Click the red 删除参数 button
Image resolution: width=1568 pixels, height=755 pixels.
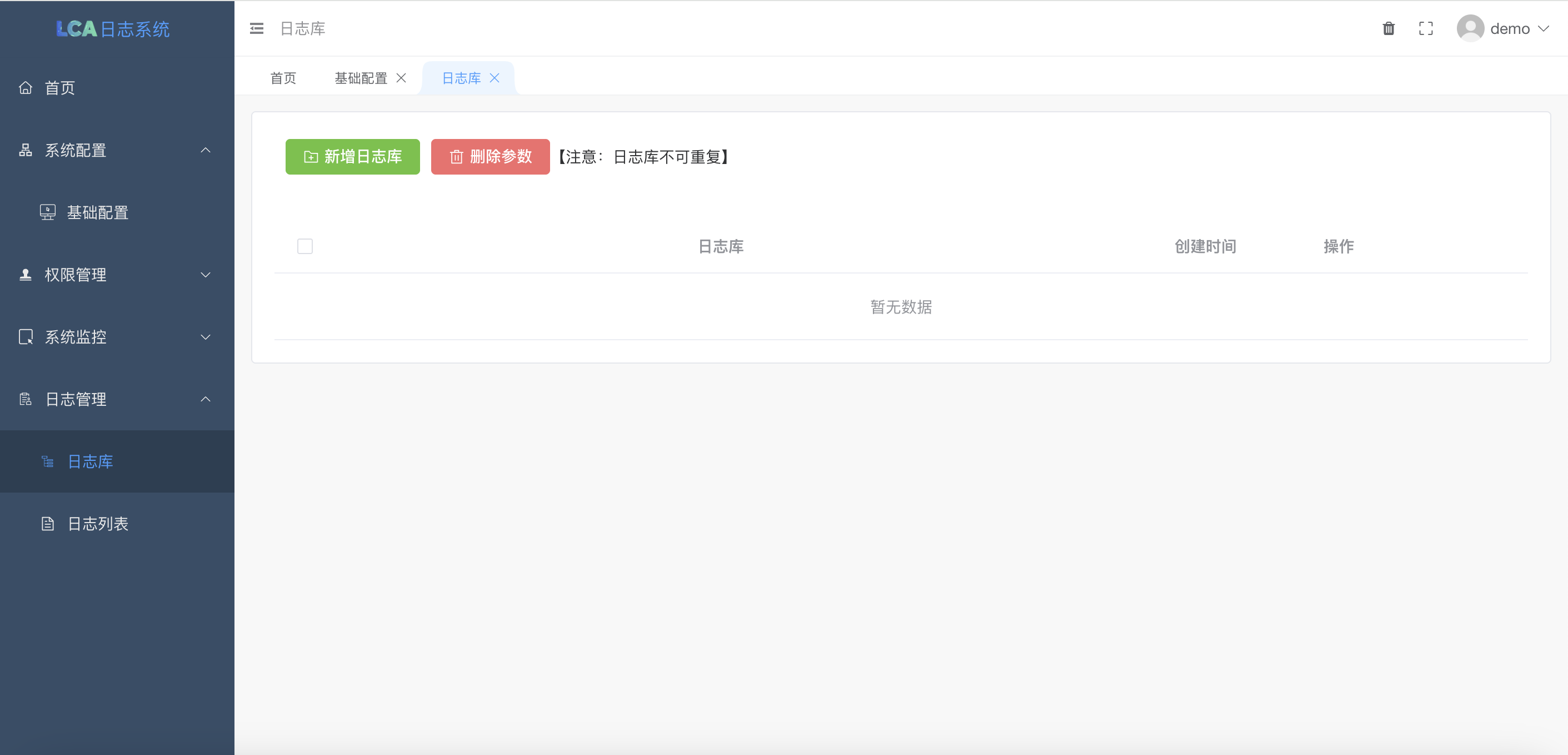[x=490, y=156]
